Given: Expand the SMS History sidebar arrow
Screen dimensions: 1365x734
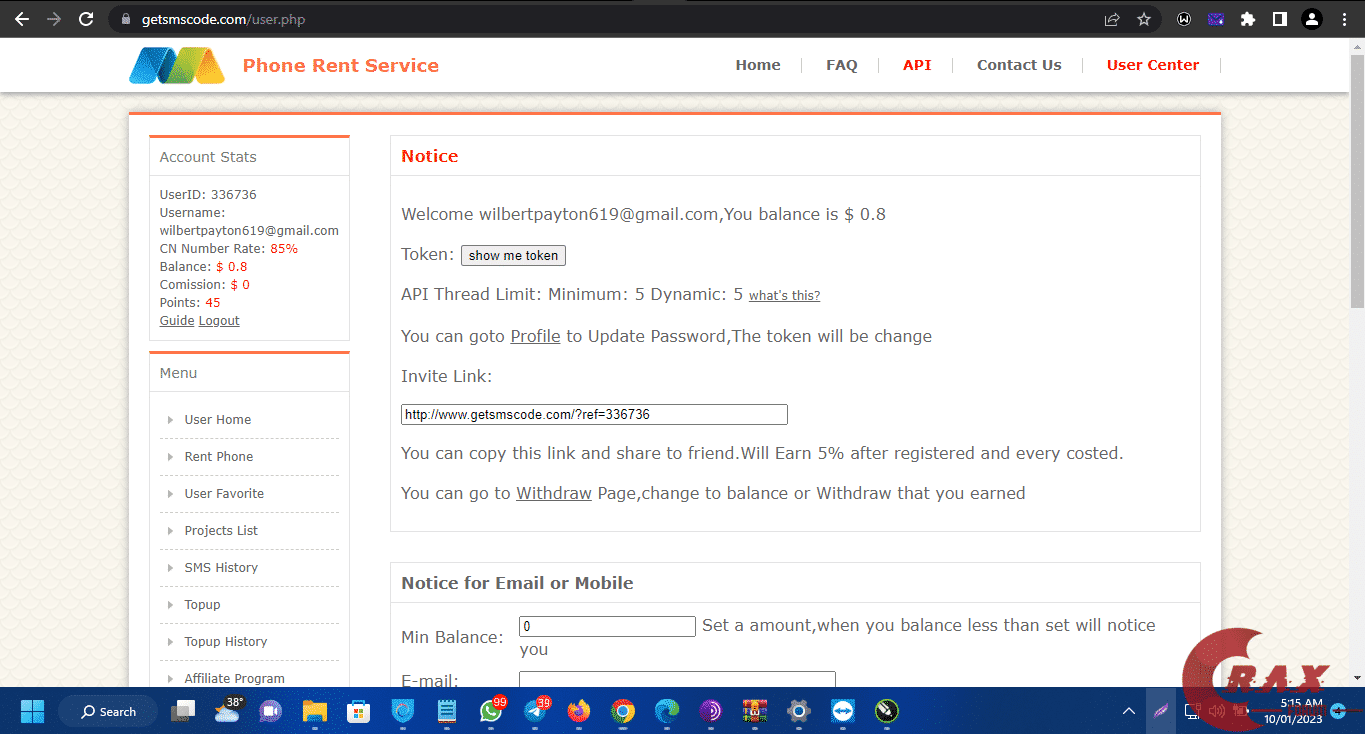Looking at the screenshot, I should point(170,568).
